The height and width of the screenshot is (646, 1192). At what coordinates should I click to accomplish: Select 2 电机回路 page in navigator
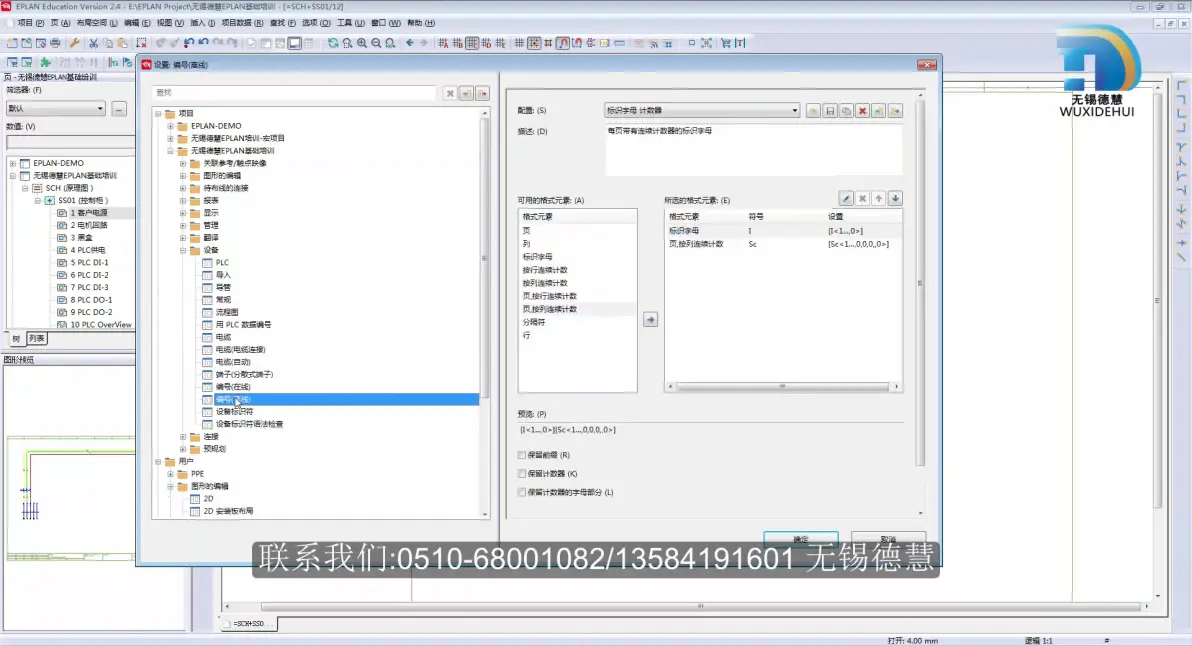(89, 226)
